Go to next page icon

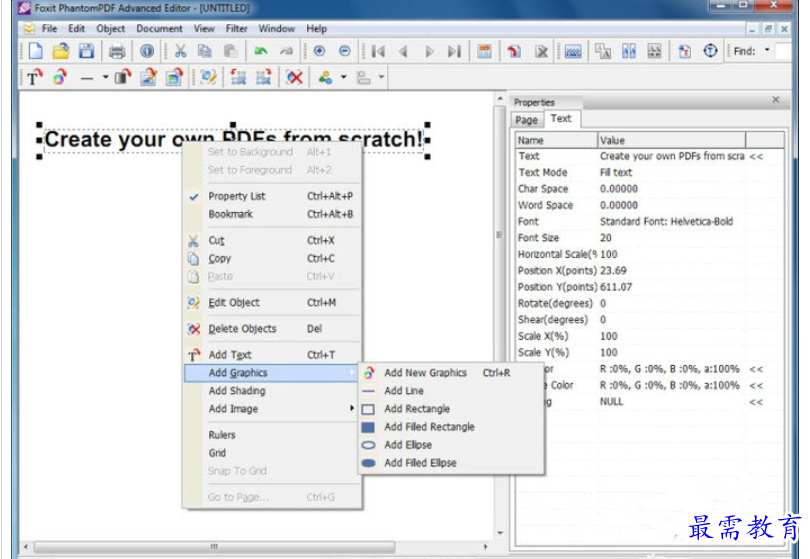429,51
